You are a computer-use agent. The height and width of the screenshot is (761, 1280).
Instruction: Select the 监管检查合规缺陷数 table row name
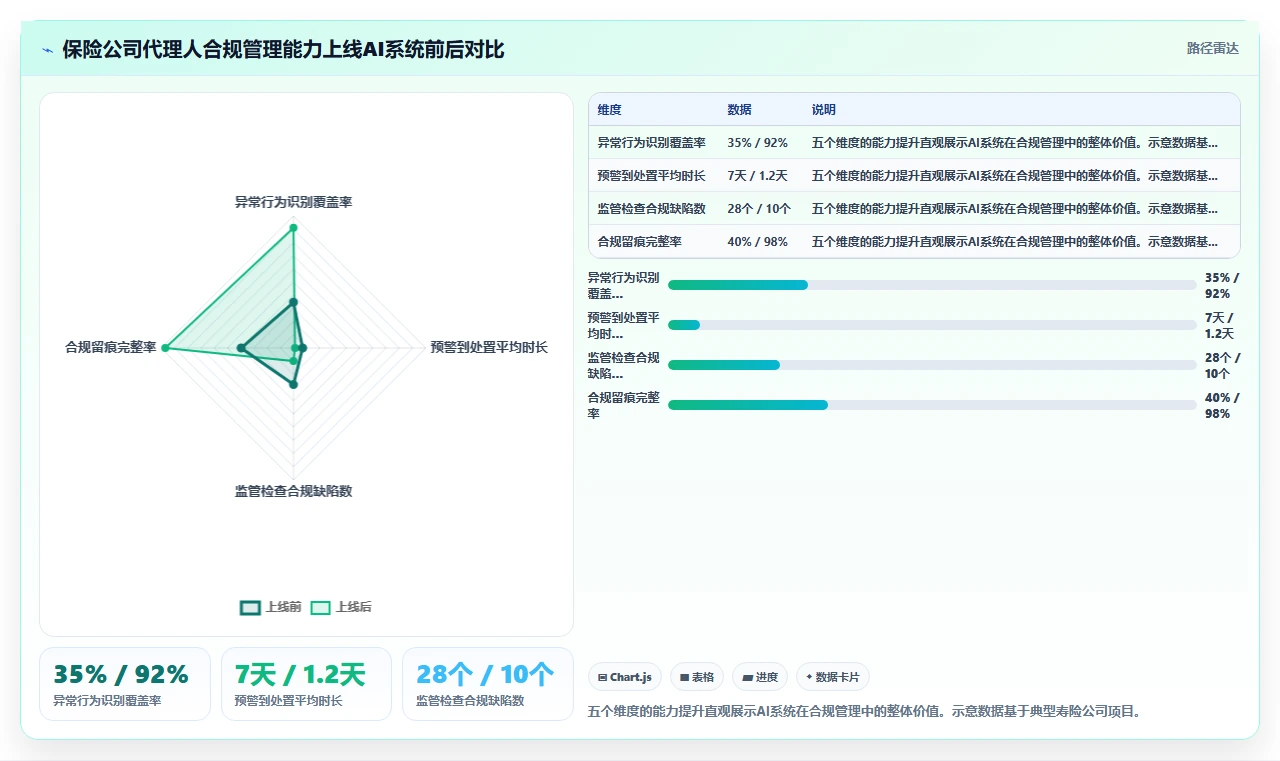click(x=651, y=209)
